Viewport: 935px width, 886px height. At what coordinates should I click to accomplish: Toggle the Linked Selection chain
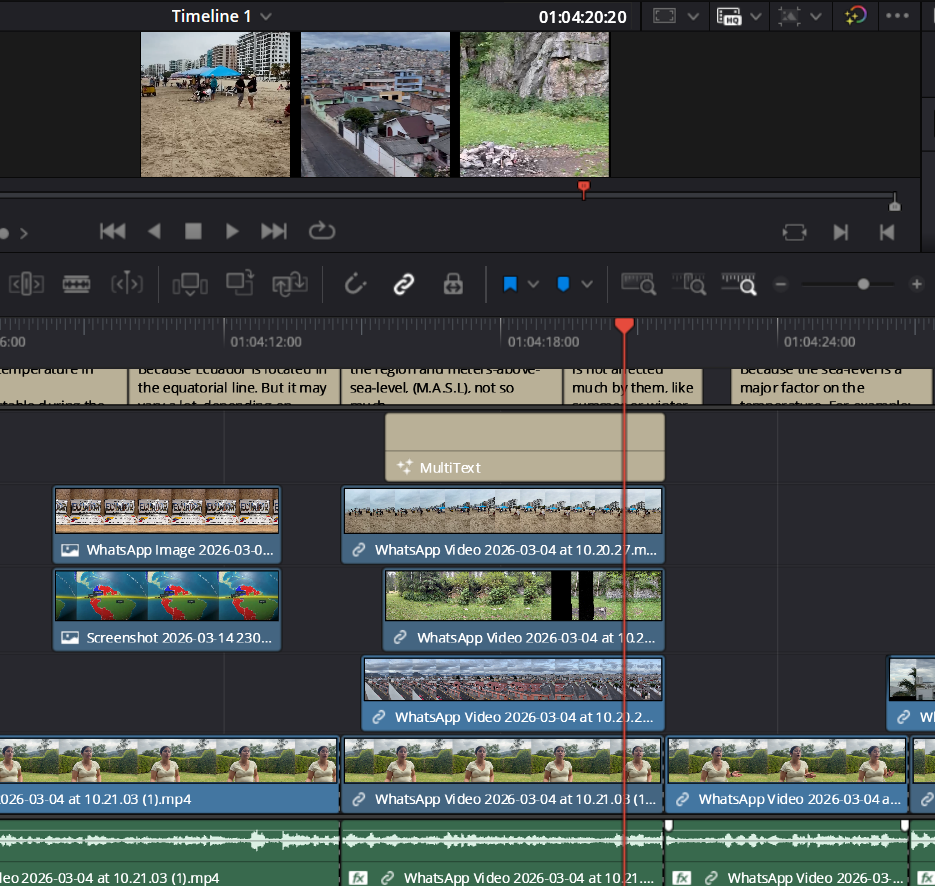[404, 284]
